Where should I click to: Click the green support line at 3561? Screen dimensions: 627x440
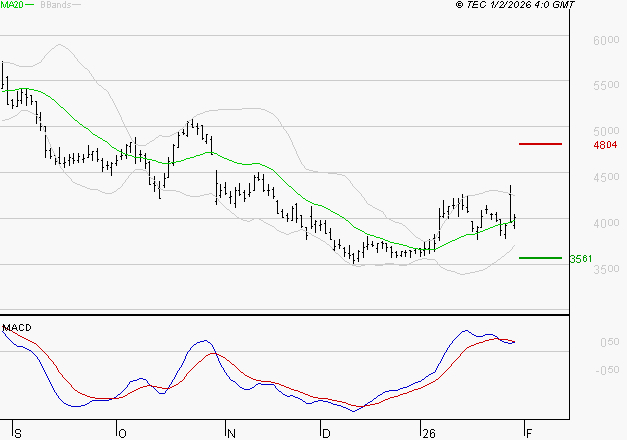(540, 258)
